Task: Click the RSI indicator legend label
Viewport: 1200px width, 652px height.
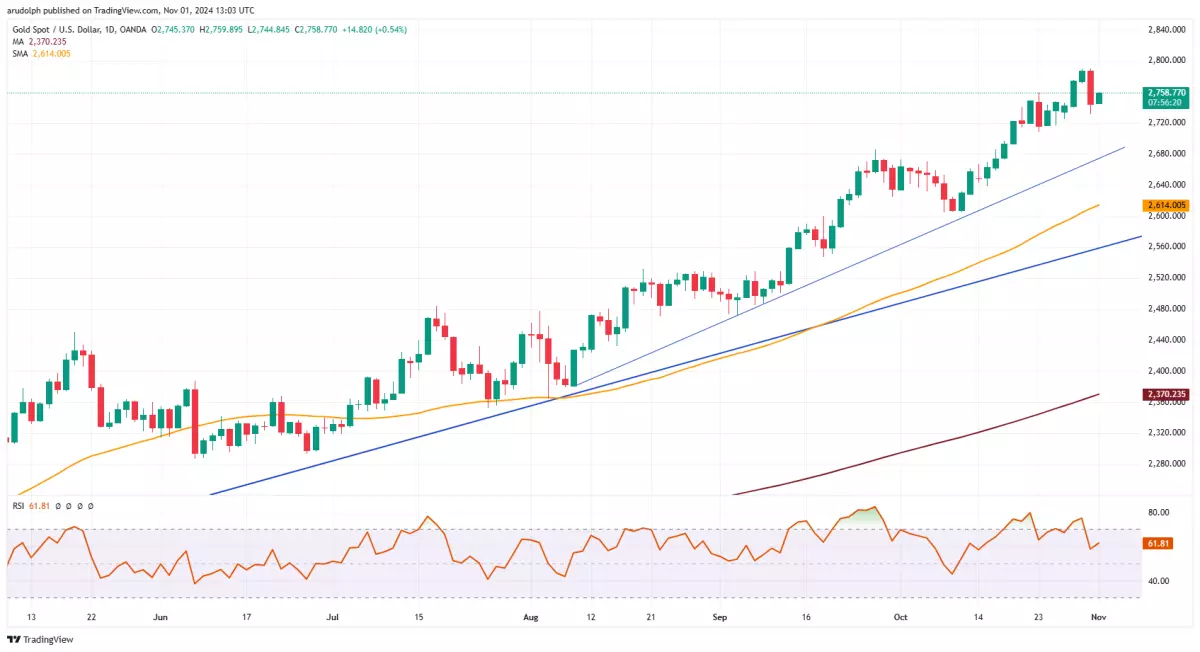Action: pos(19,506)
